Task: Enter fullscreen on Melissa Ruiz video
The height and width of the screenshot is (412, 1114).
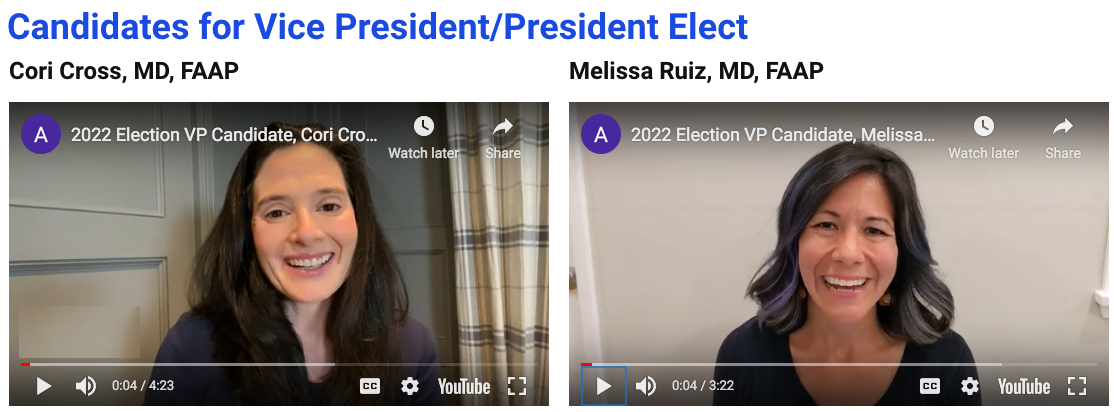Action: pyautogui.click(x=1077, y=386)
